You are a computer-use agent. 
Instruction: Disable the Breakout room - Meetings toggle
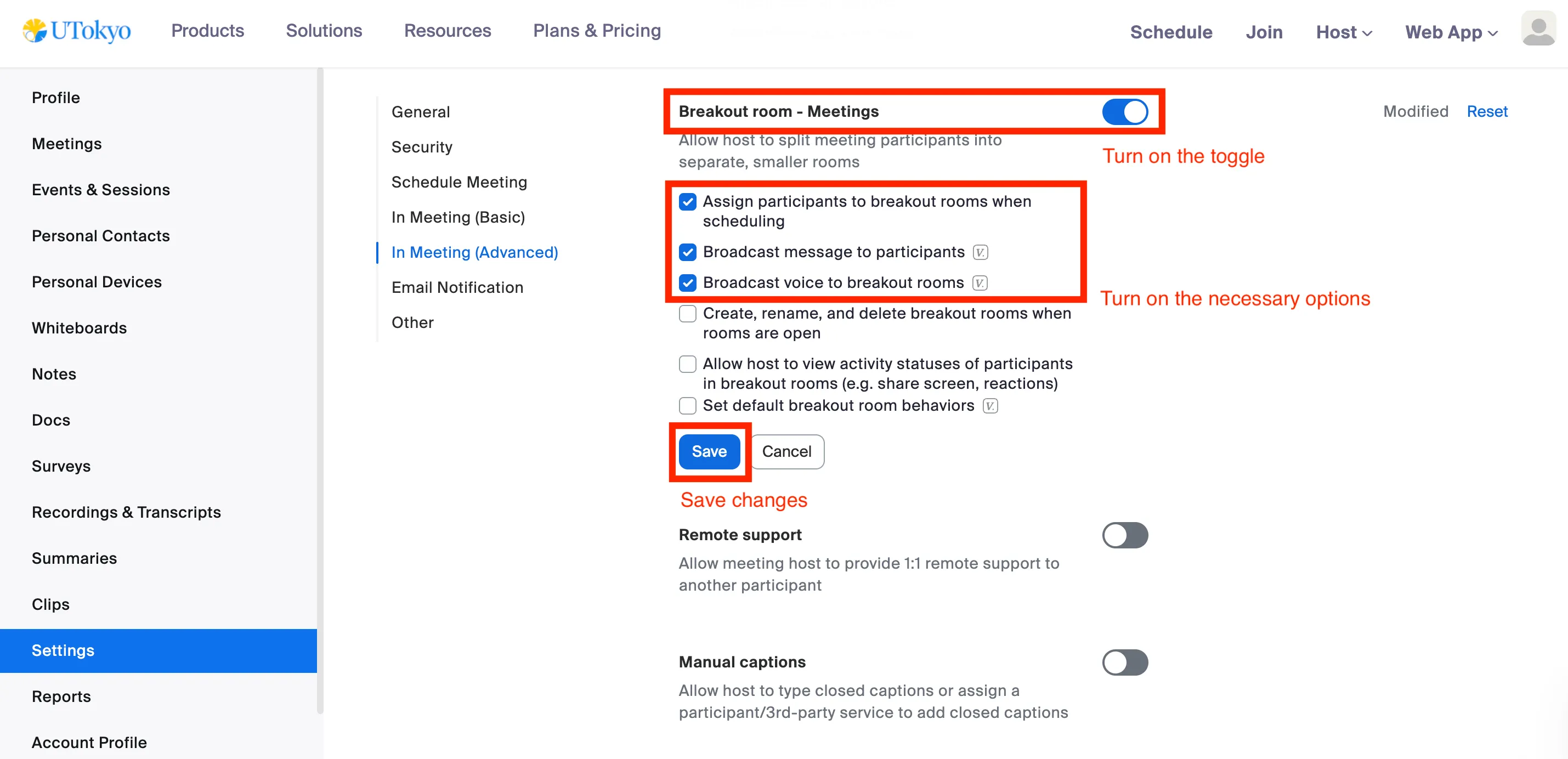[1124, 112]
